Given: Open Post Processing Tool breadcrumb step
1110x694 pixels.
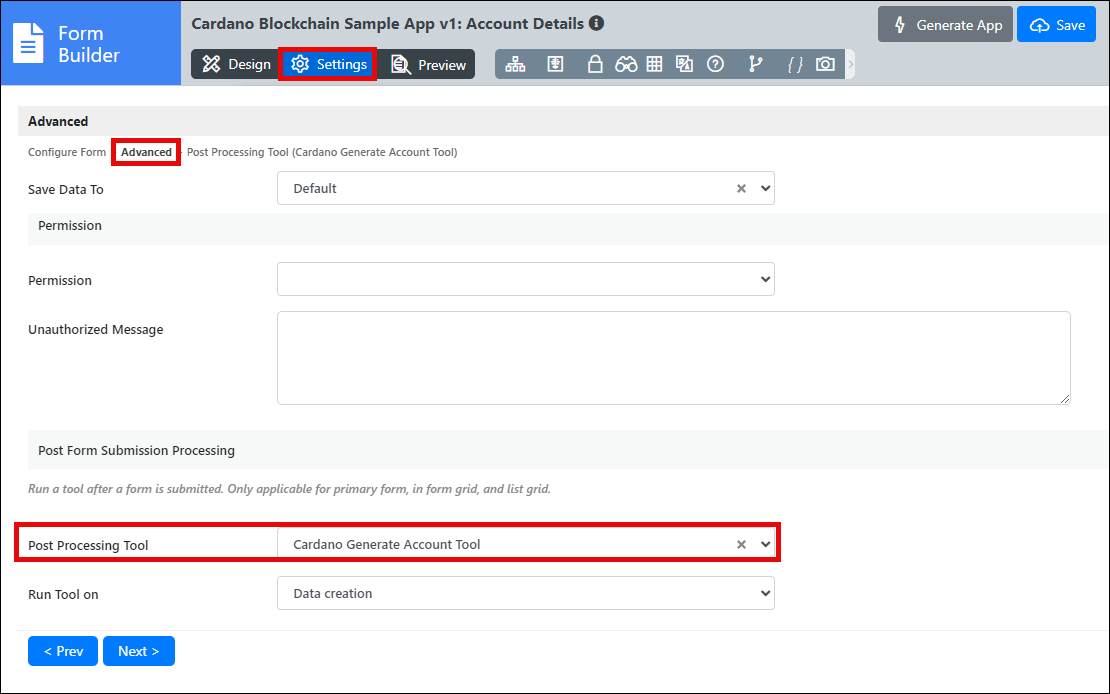Looking at the screenshot, I should click(322, 152).
